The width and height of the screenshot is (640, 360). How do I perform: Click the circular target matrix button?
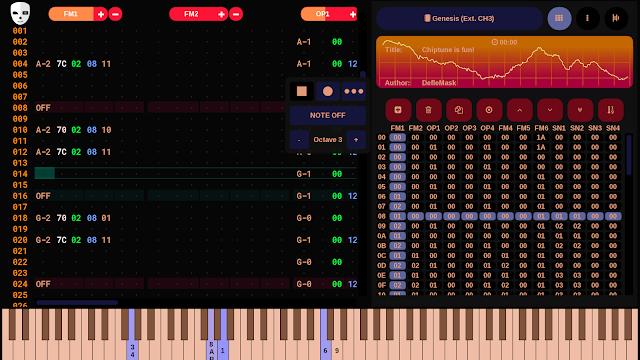(x=489, y=110)
